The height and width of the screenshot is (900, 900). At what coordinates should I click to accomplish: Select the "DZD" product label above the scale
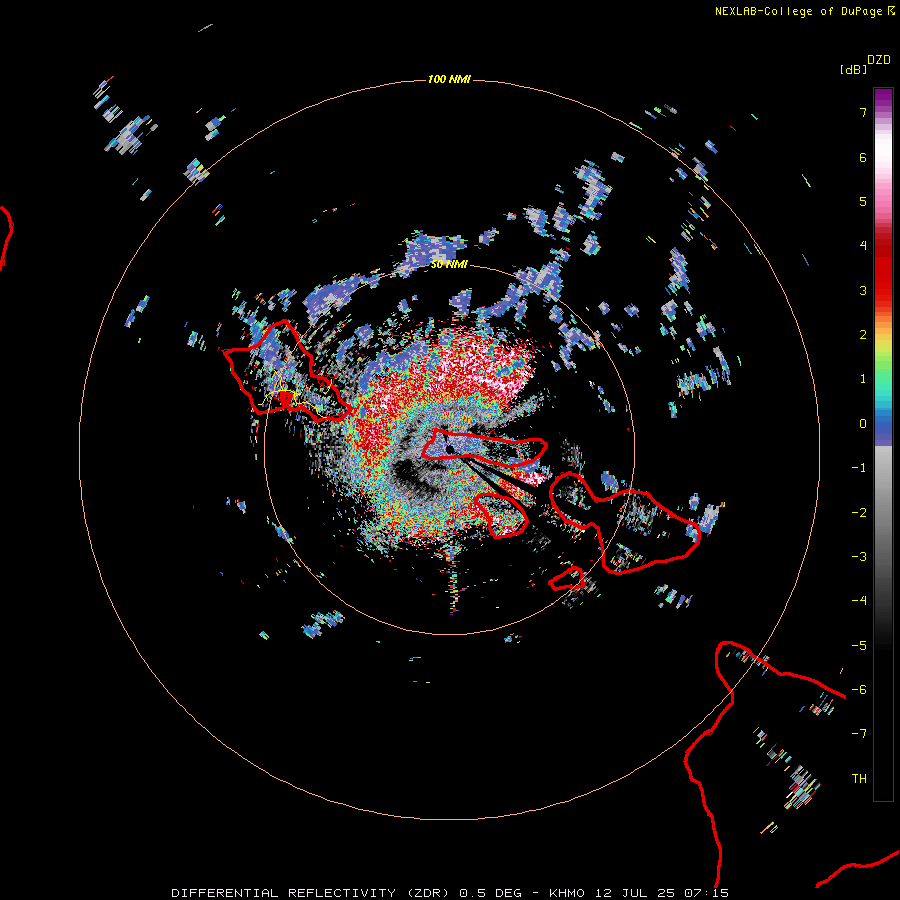coord(879,60)
